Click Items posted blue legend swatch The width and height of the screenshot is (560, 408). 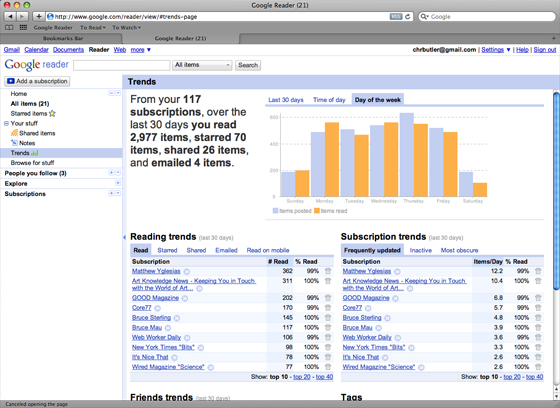tap(275, 211)
